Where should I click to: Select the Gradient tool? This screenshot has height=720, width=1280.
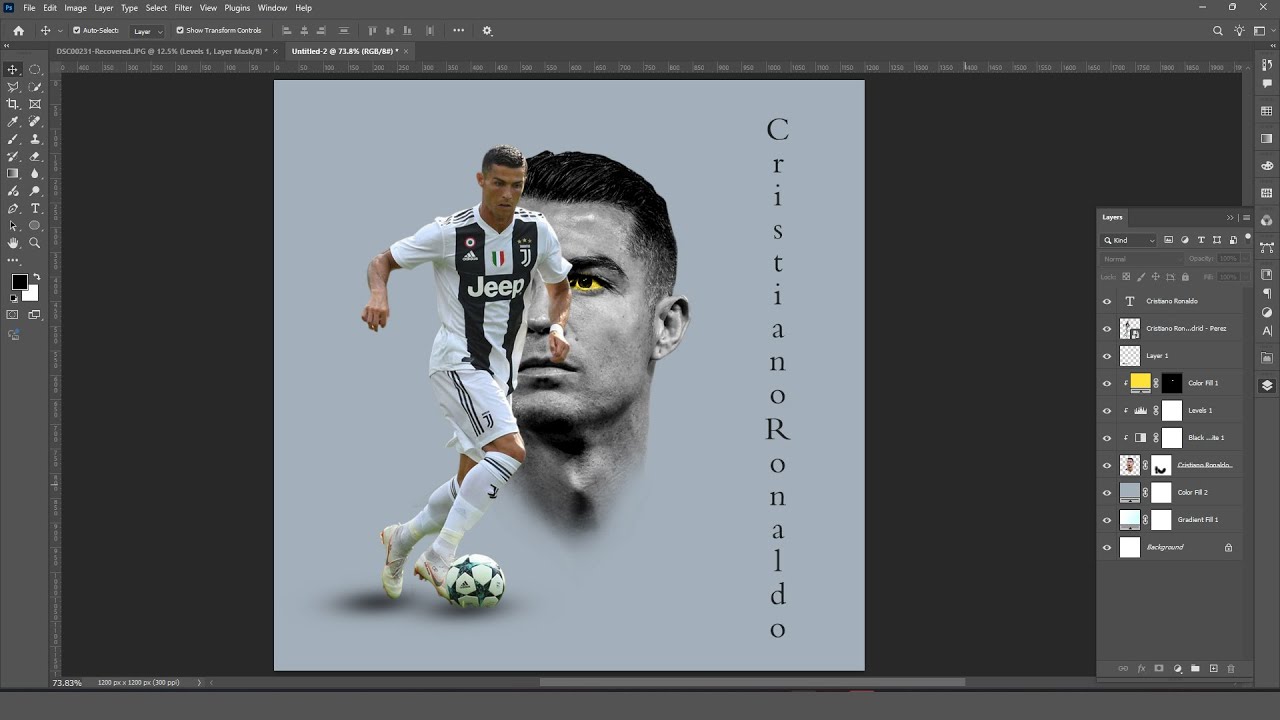[13, 173]
